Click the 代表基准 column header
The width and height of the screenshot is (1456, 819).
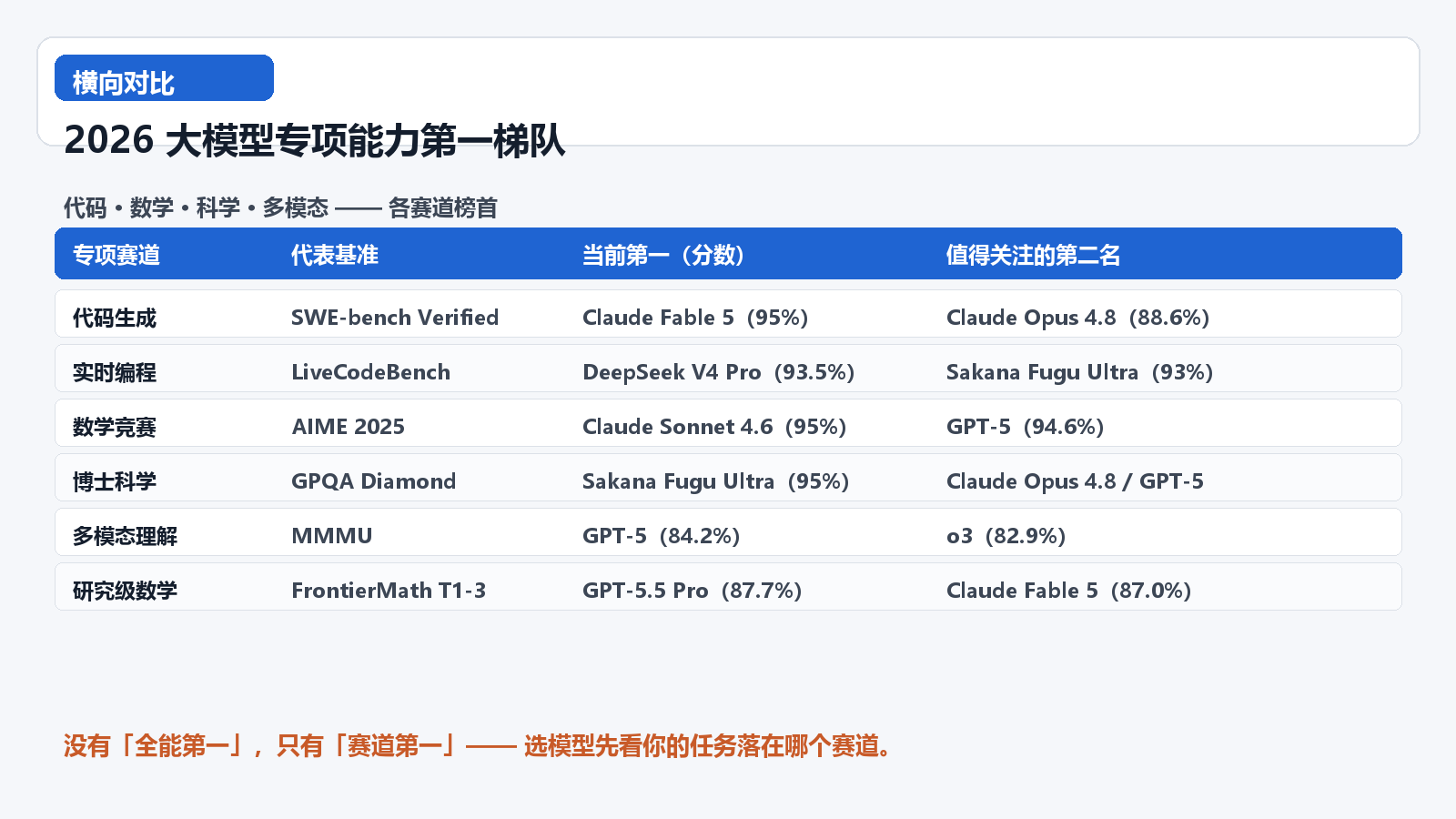coord(335,255)
